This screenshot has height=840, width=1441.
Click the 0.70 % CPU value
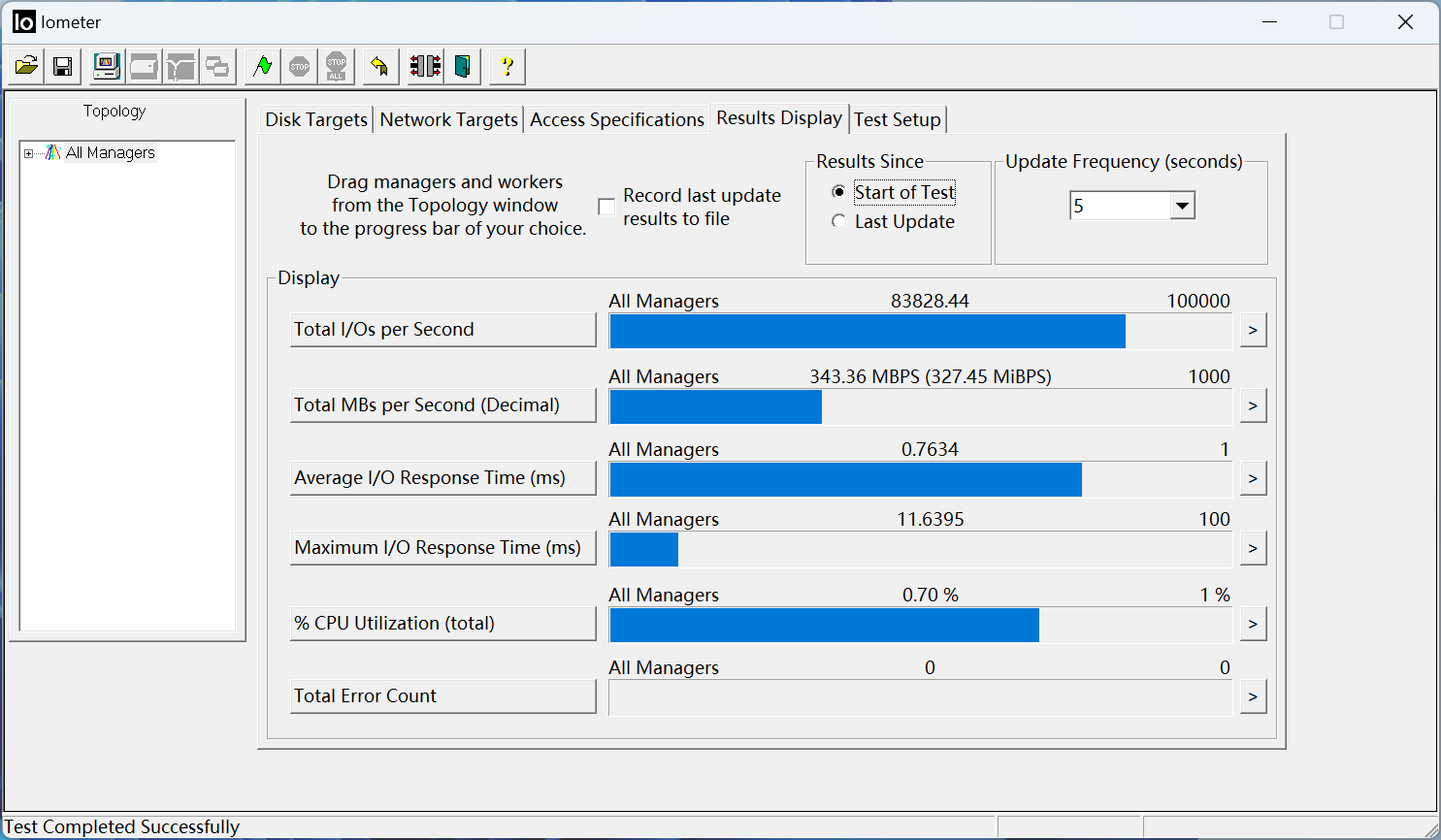click(x=931, y=595)
